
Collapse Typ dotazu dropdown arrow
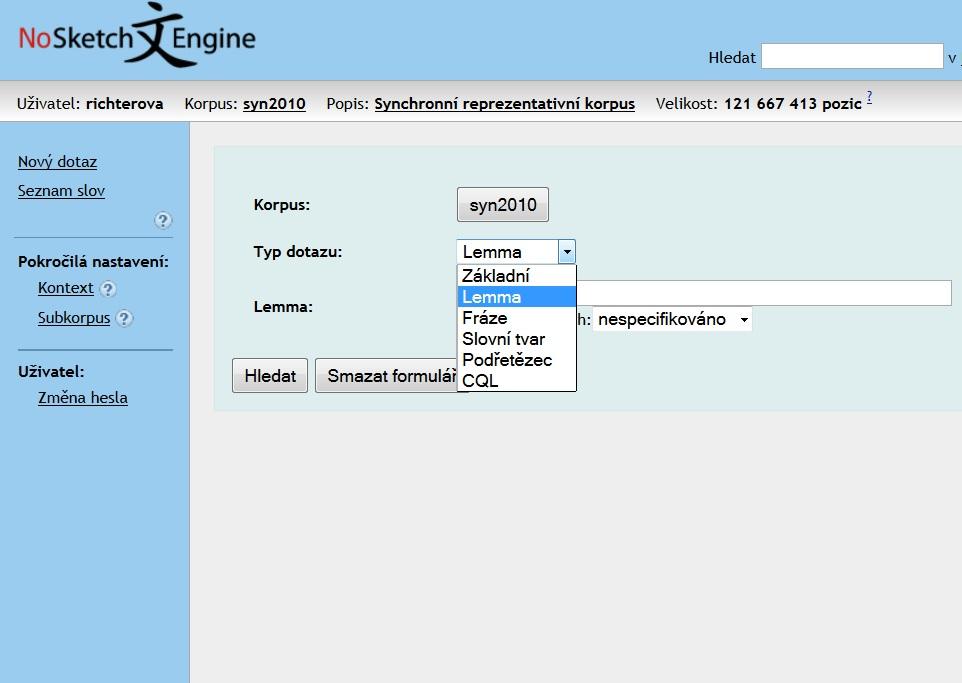pyautogui.click(x=567, y=252)
